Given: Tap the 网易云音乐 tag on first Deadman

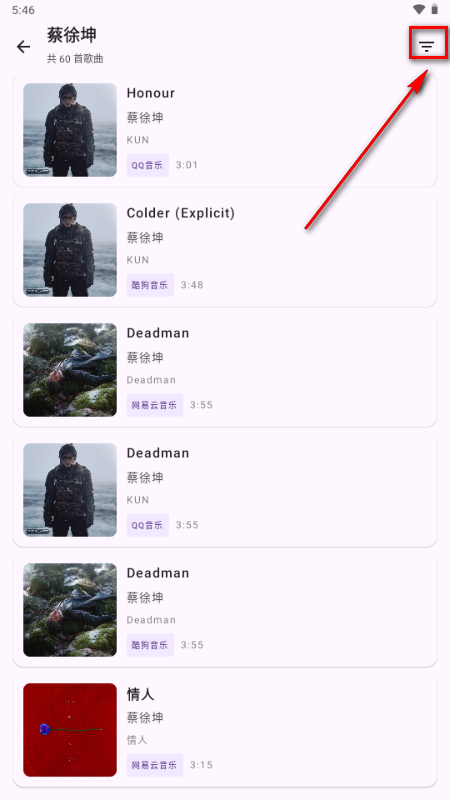Looking at the screenshot, I should (155, 405).
